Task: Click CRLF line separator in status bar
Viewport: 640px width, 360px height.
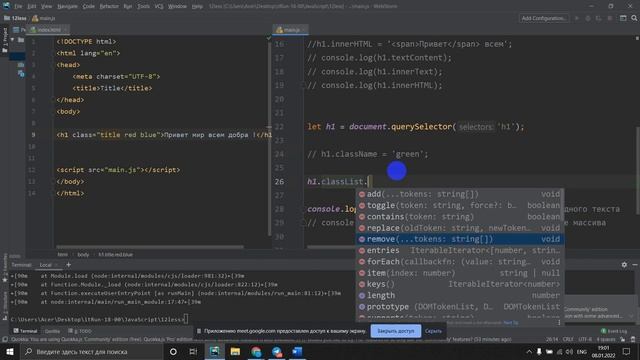Action: click(x=568, y=339)
